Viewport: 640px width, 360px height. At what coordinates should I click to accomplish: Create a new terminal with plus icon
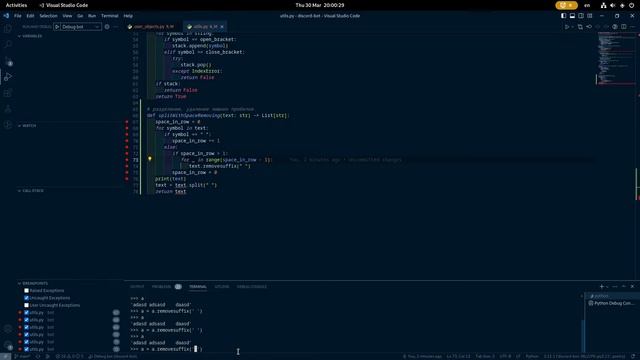click(601, 287)
